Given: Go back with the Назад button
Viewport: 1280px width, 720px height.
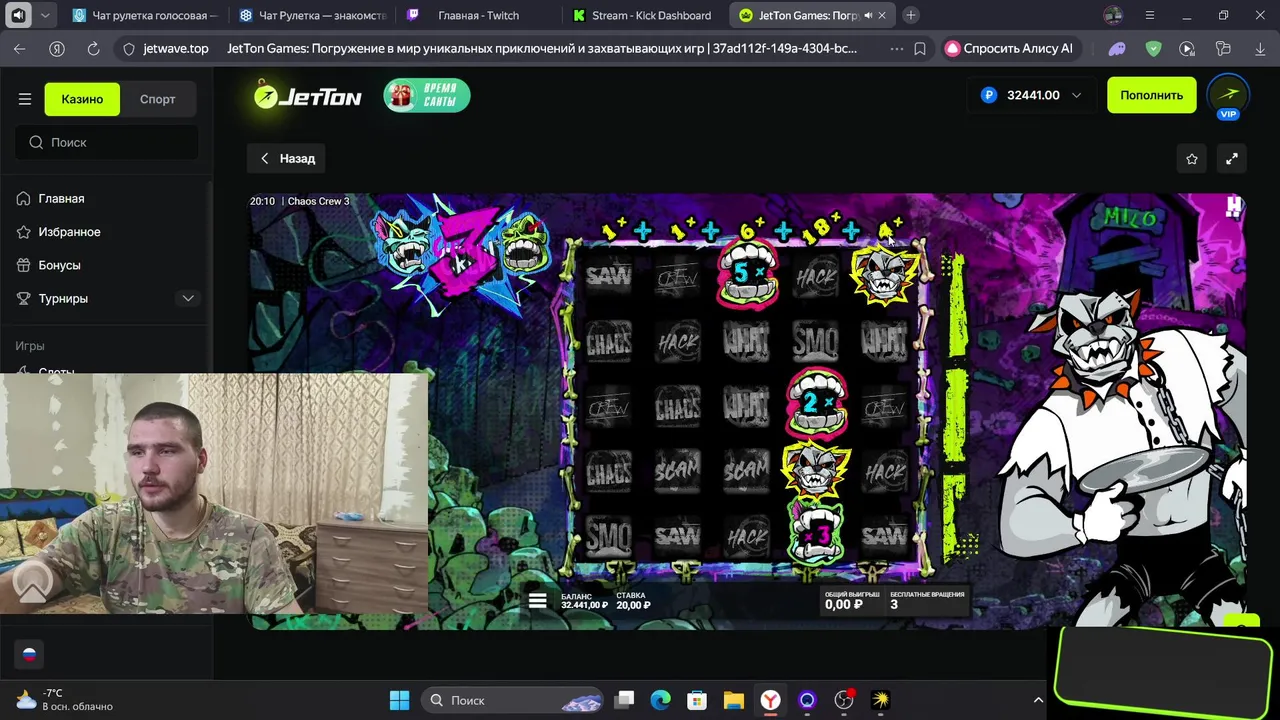Looking at the screenshot, I should [287, 158].
